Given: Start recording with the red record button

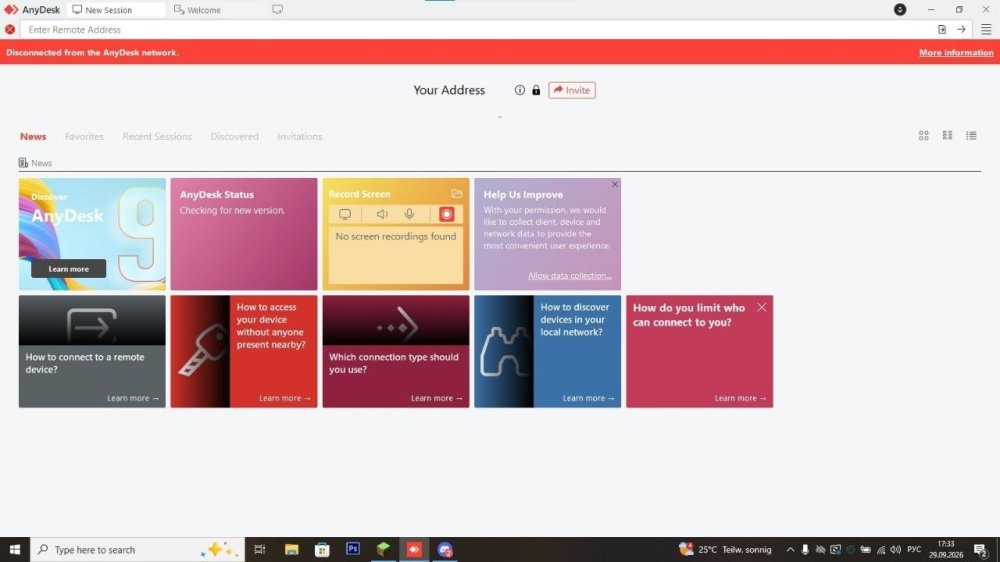Looking at the screenshot, I should (446, 214).
